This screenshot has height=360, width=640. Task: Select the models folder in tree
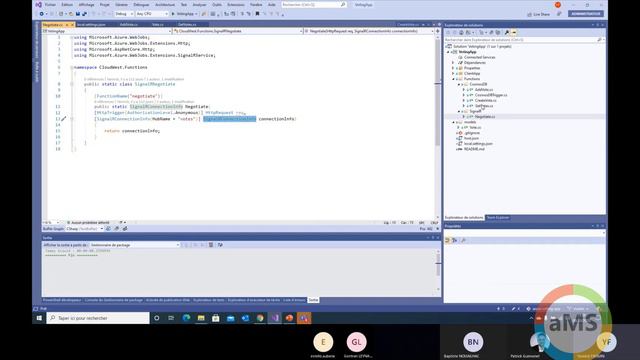pyautogui.click(x=470, y=122)
